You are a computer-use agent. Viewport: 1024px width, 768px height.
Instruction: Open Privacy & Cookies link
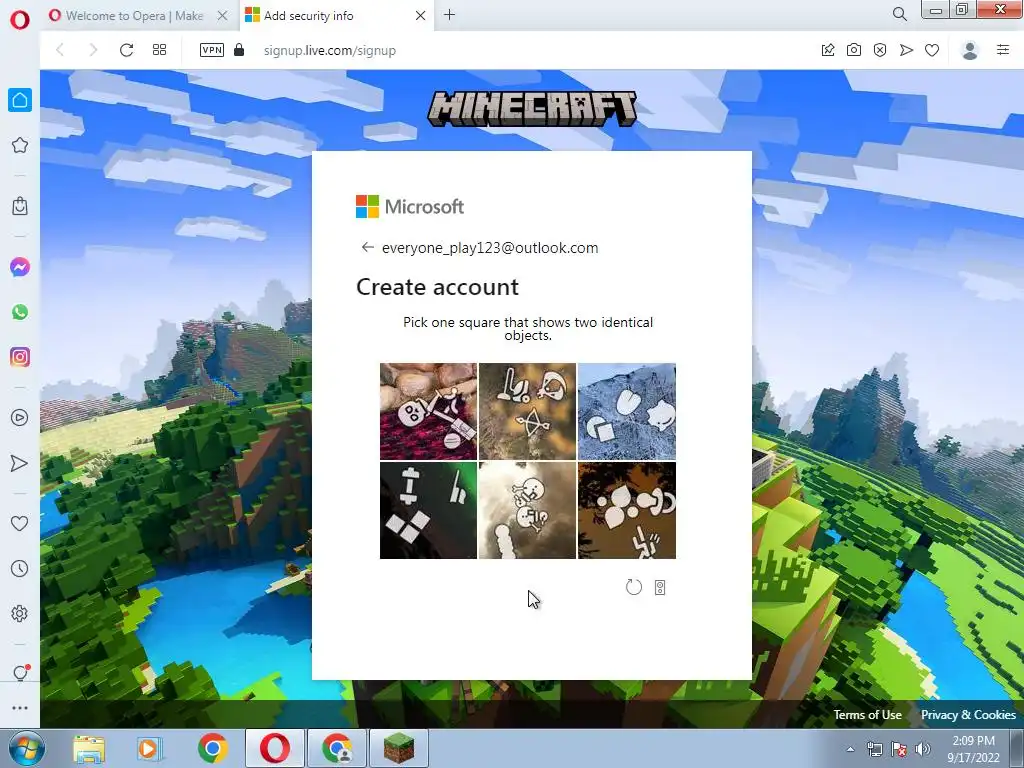click(x=968, y=714)
